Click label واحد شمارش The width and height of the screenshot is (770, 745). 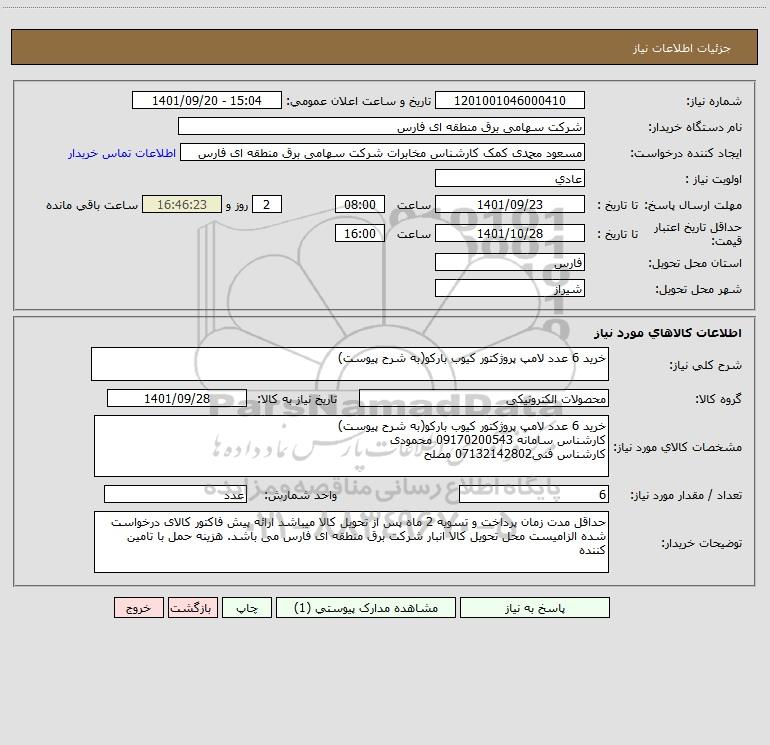click(301, 496)
